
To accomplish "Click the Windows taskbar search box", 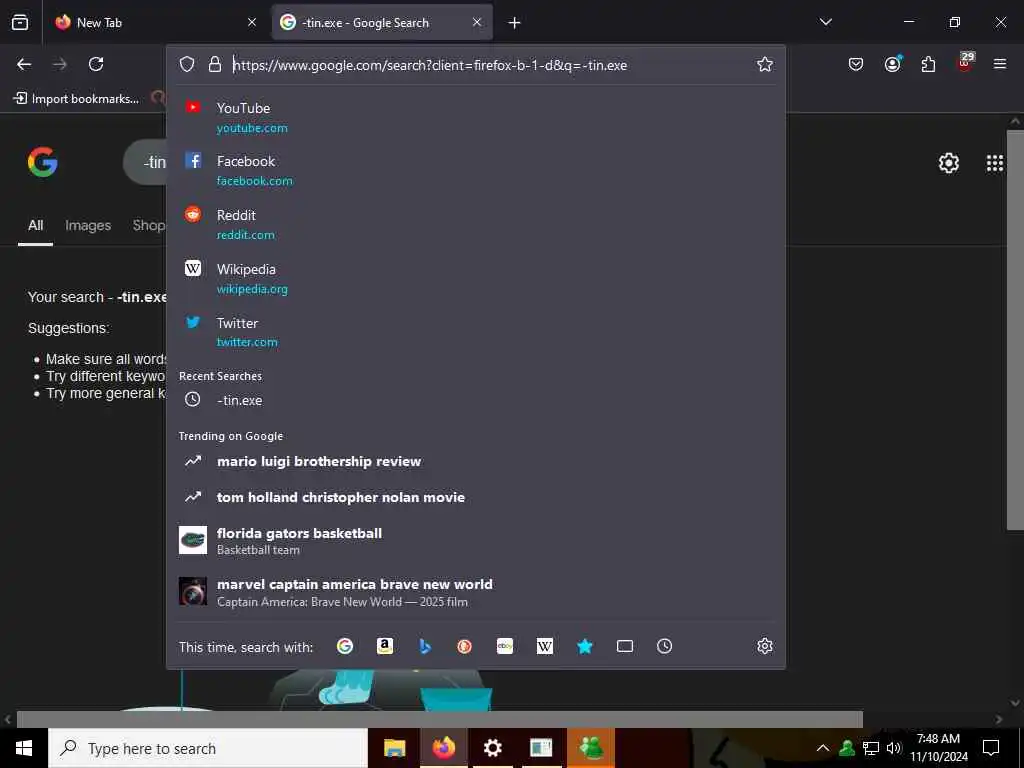I will [x=208, y=748].
